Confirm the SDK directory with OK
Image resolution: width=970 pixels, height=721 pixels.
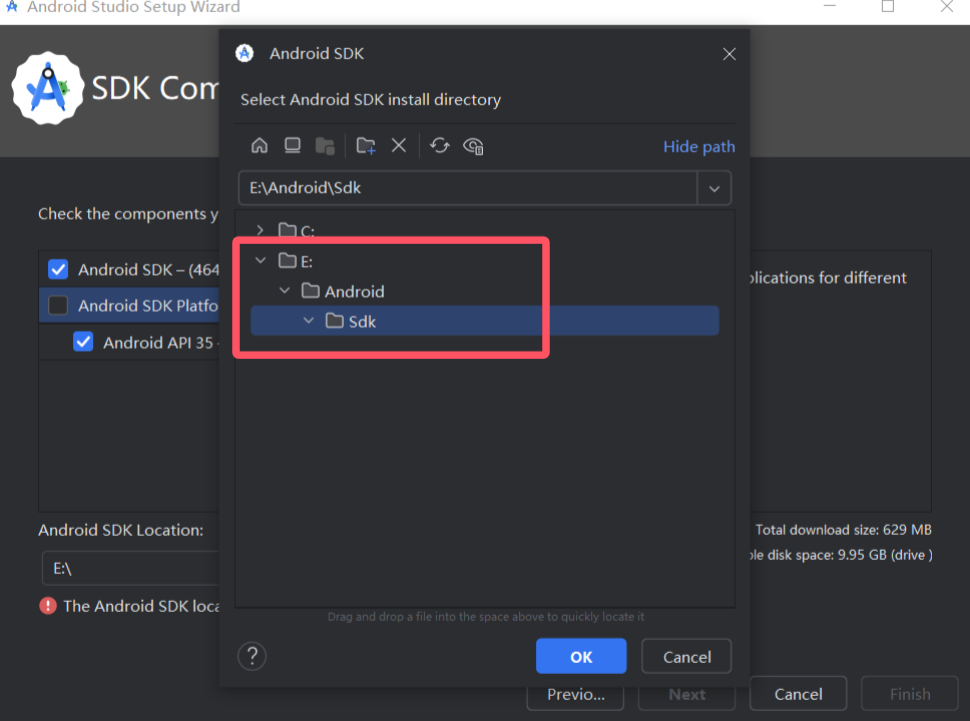click(x=581, y=656)
